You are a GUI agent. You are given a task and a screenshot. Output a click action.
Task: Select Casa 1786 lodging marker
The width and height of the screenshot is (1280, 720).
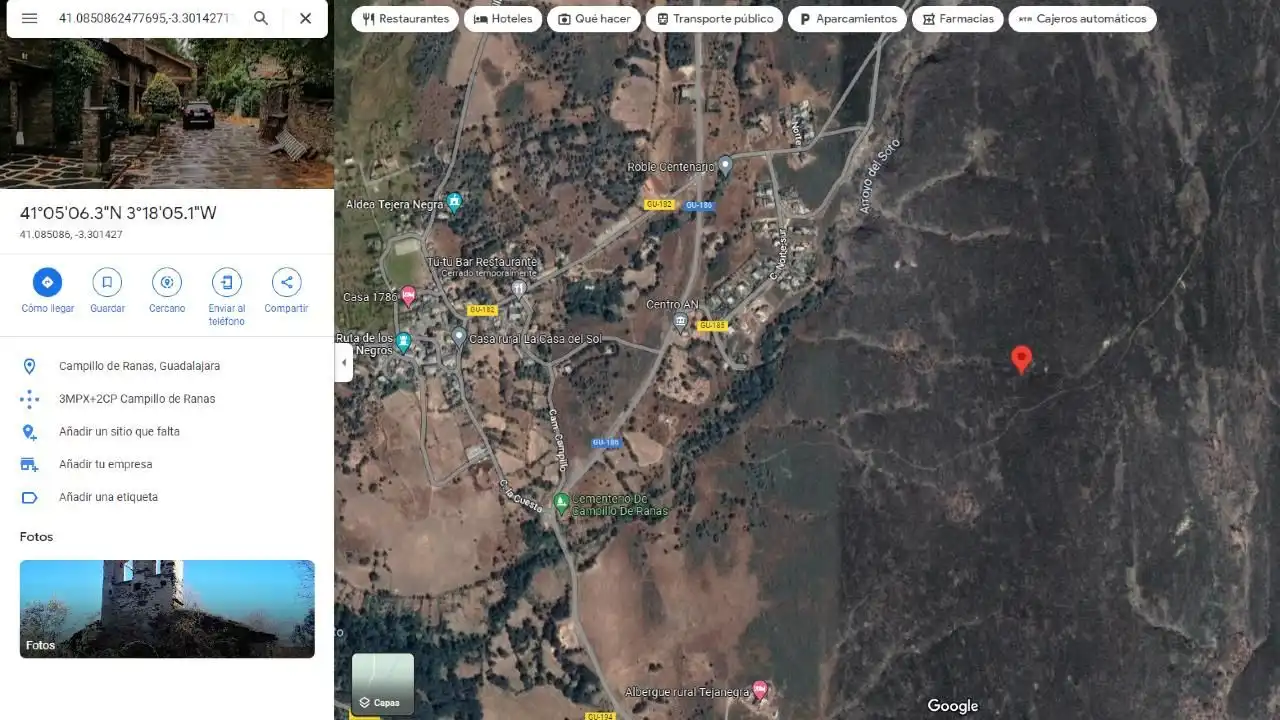[x=408, y=296]
